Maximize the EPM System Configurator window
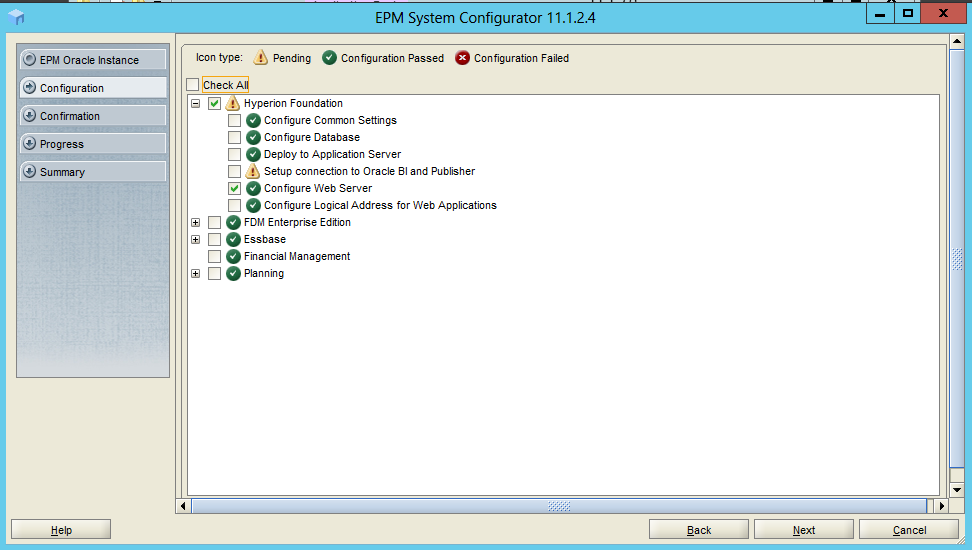 908,13
